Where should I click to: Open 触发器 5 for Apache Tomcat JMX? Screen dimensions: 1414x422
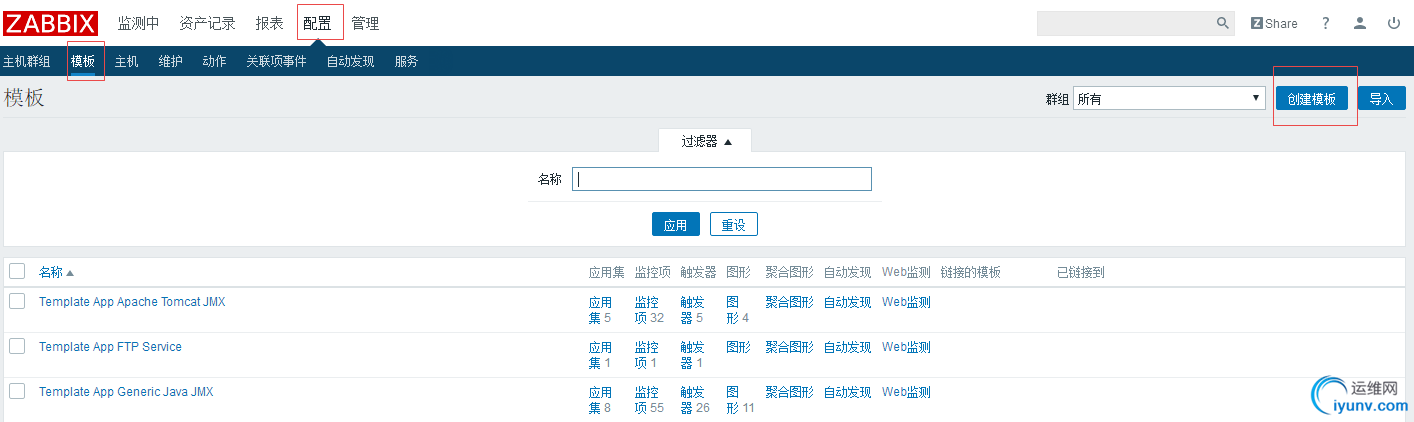(692, 310)
